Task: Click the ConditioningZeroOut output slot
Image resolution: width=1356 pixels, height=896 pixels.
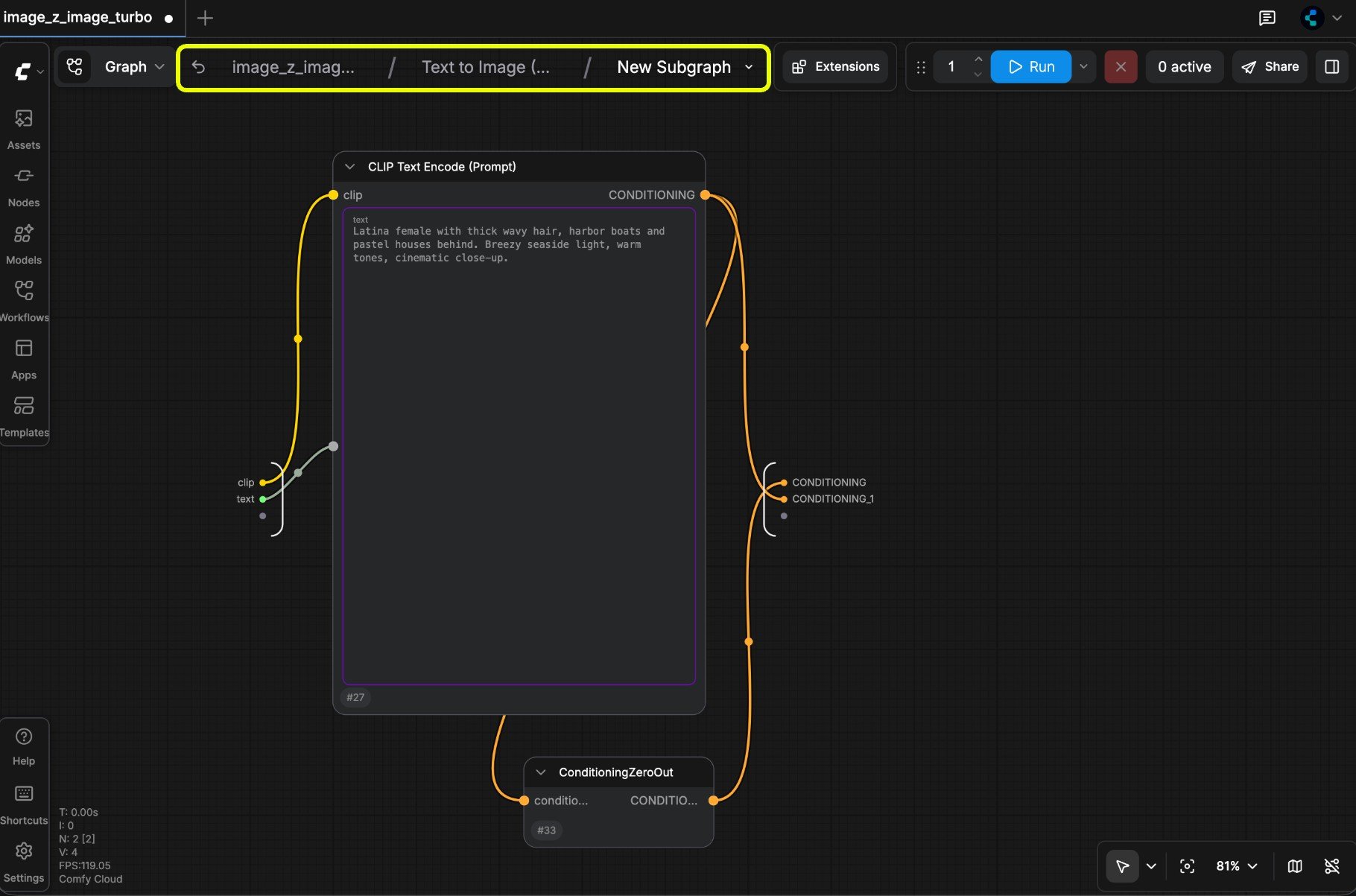Action: [713, 801]
